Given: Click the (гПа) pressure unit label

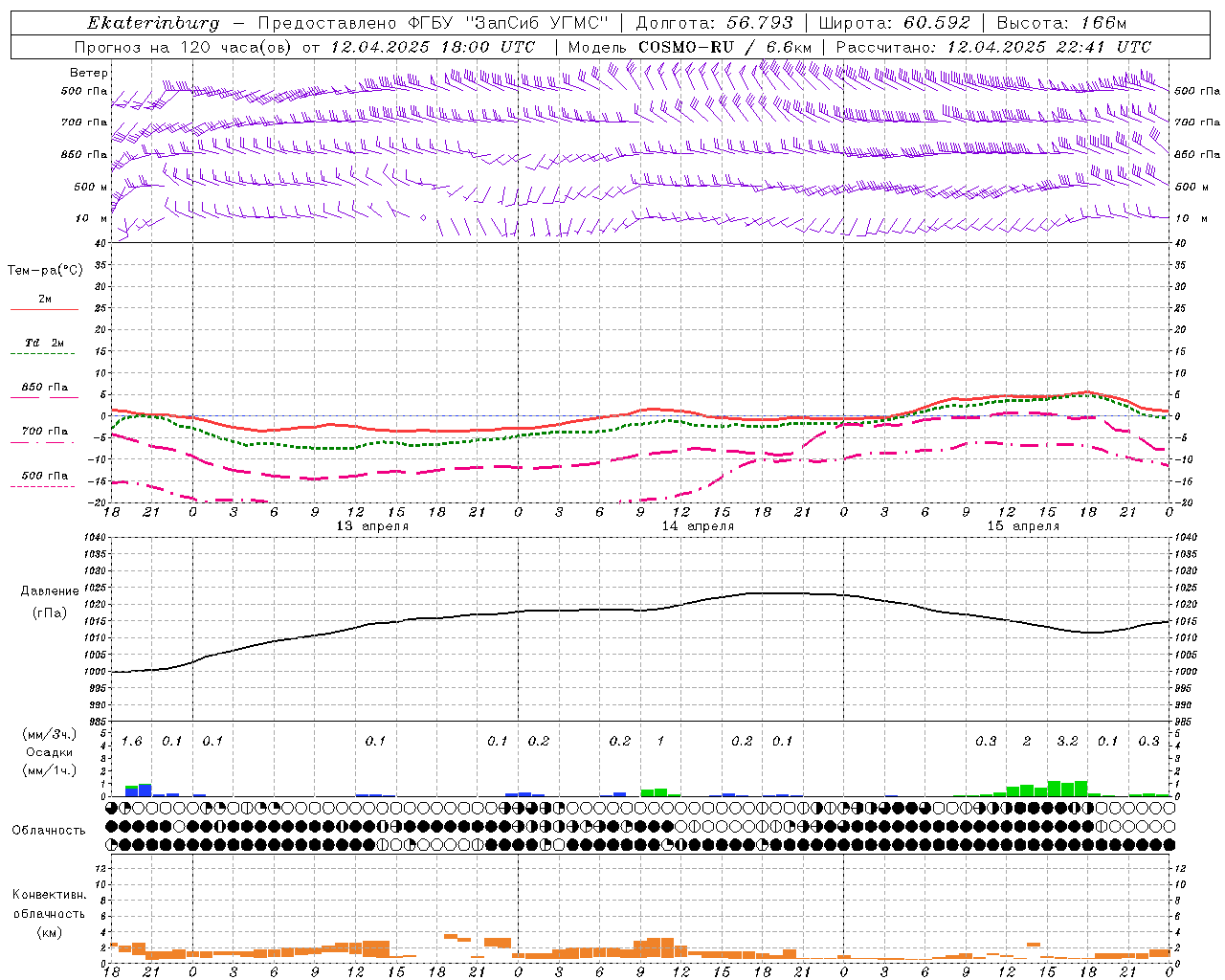Looking at the screenshot, I should coord(50,613).
